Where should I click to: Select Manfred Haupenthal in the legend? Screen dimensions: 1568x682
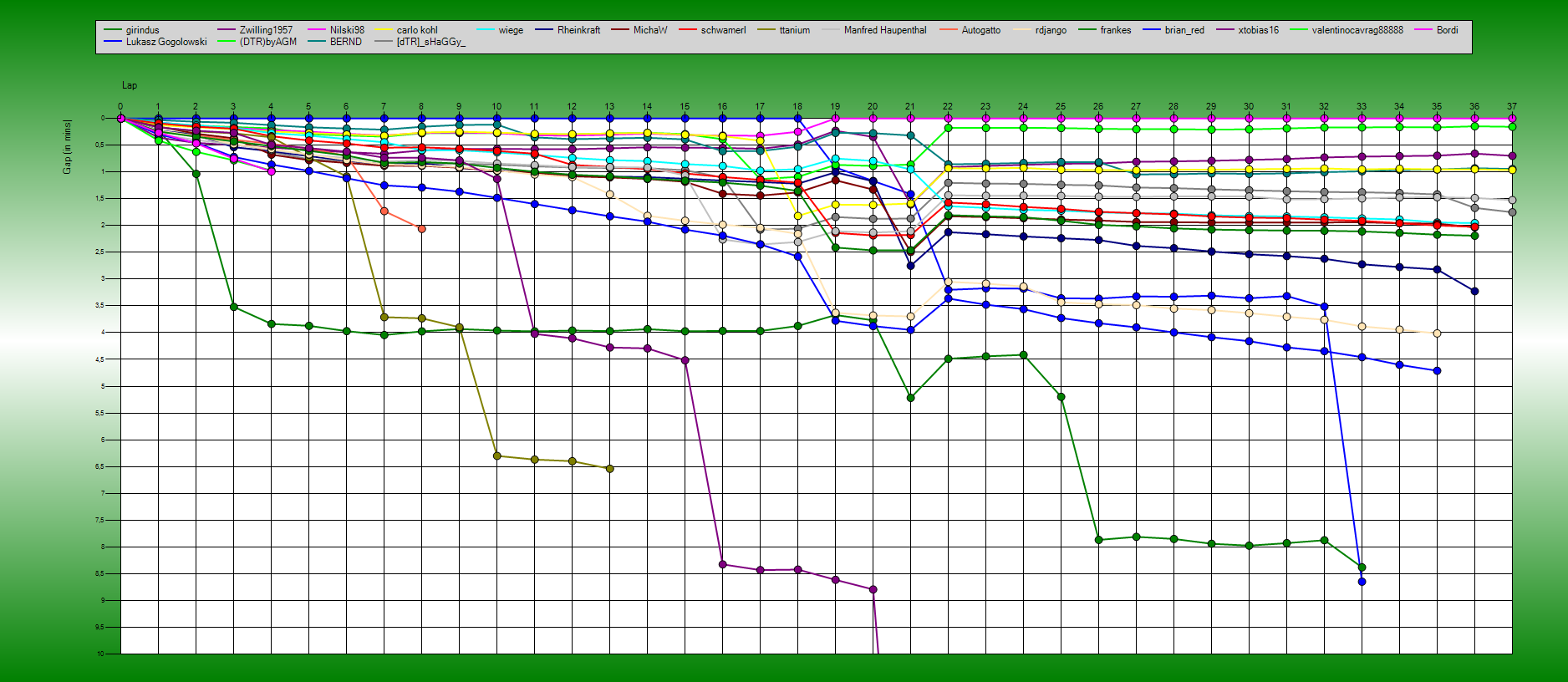[885, 30]
